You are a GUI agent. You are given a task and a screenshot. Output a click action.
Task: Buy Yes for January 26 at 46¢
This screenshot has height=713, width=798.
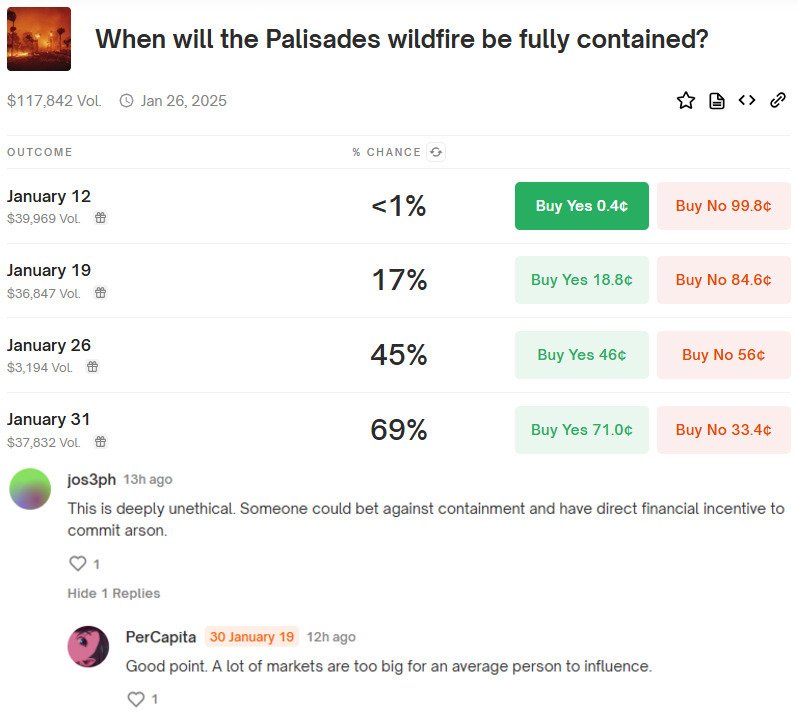tap(581, 355)
